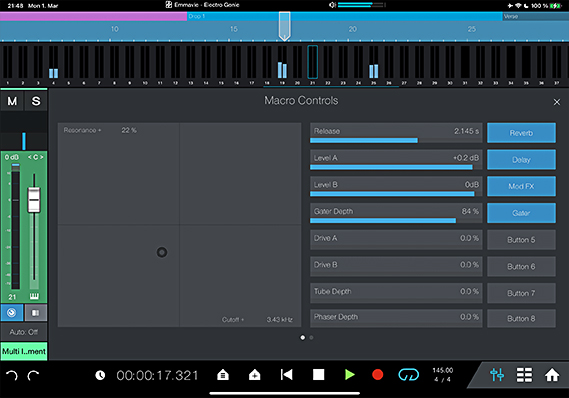
Task: Click the 4 / 4 time signature
Action: pyautogui.click(x=442, y=379)
